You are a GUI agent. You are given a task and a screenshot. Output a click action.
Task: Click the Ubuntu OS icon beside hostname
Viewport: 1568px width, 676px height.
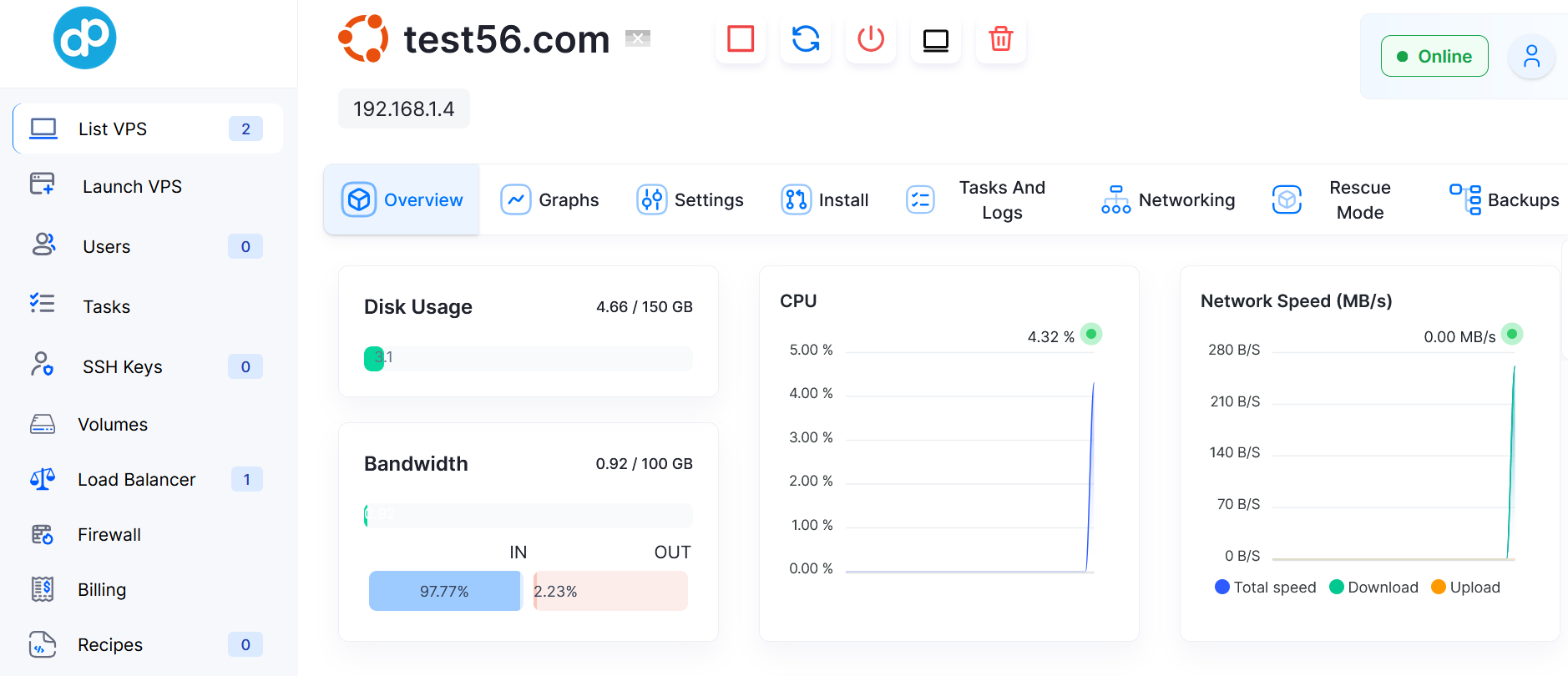click(x=363, y=38)
